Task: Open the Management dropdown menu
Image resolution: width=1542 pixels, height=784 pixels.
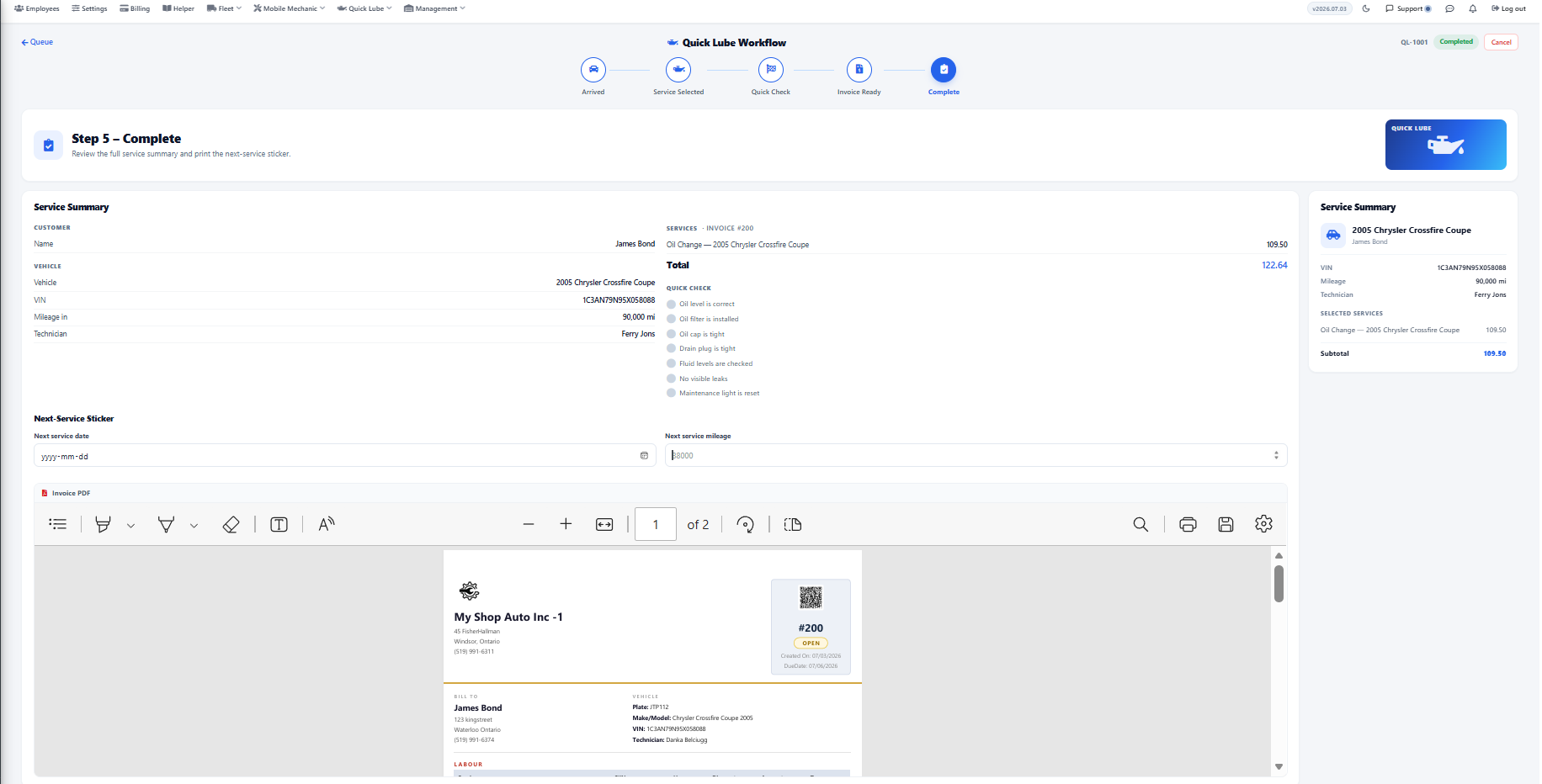Action: 434,8
